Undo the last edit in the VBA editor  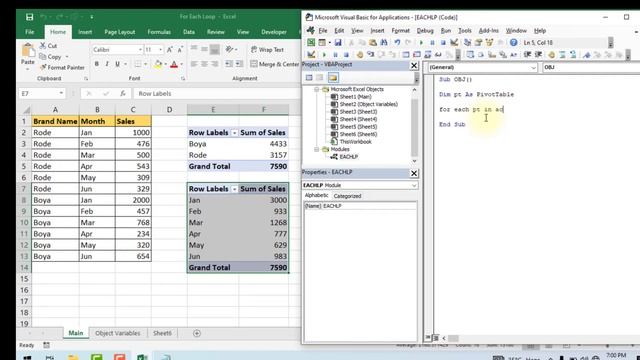tap(397, 42)
